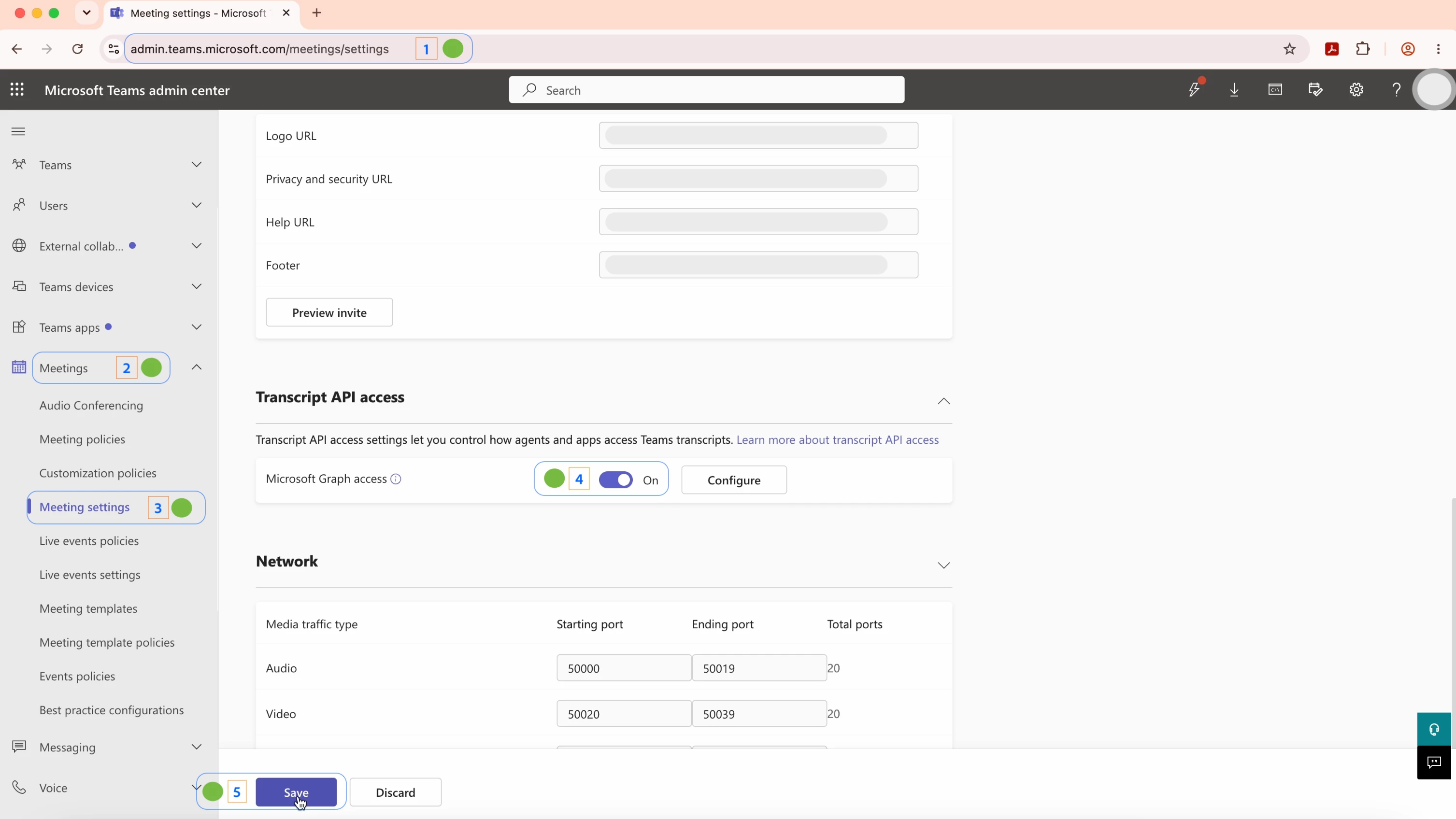The image size is (1456, 819).
Task: Click the External collaboration globe icon
Action: point(19,246)
